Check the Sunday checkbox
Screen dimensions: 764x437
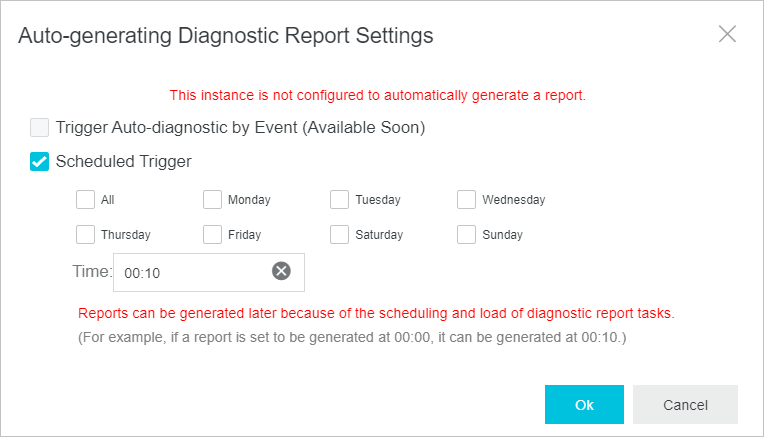coord(466,235)
